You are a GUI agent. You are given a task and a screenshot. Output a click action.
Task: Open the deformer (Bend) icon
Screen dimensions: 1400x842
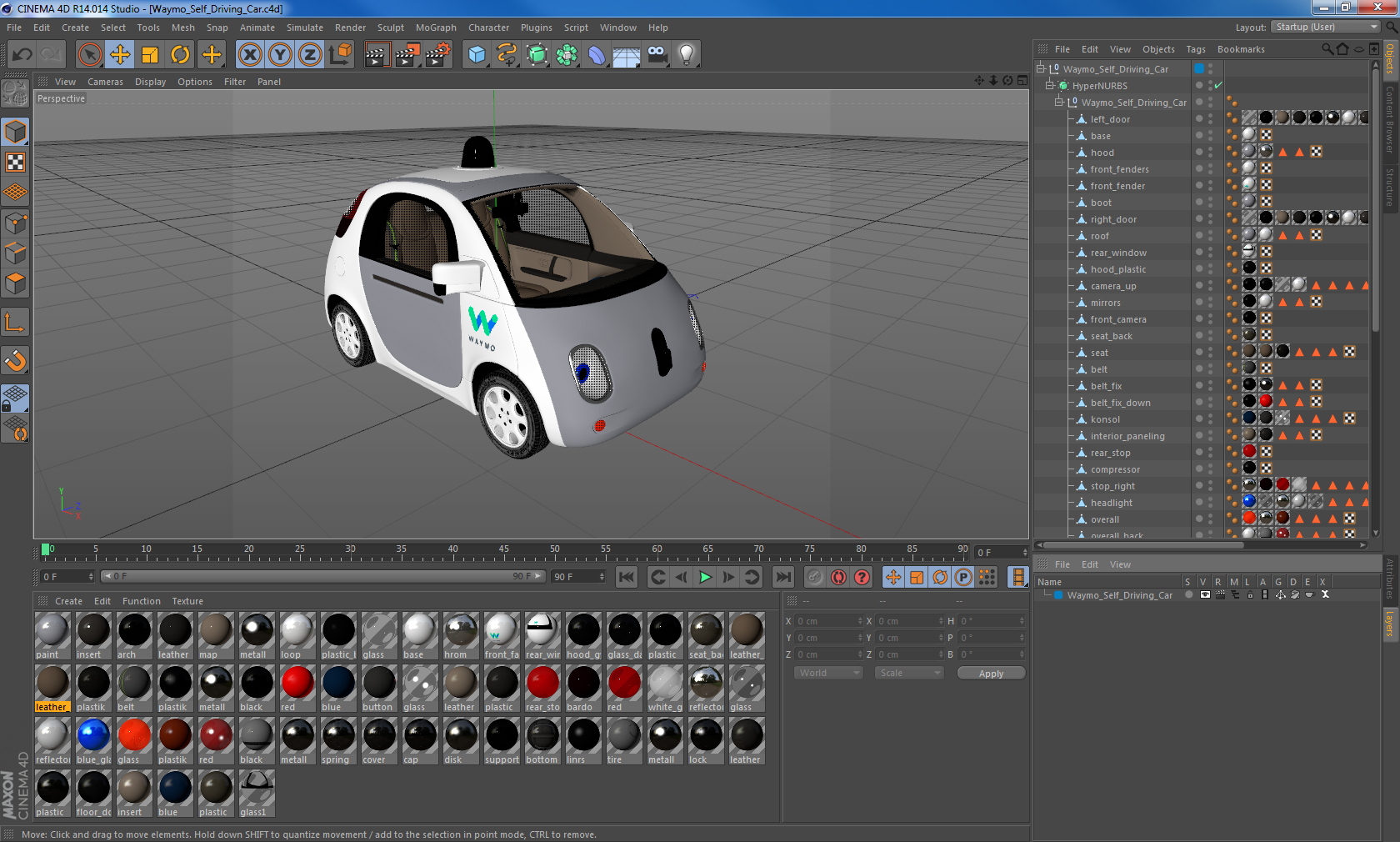[597, 55]
